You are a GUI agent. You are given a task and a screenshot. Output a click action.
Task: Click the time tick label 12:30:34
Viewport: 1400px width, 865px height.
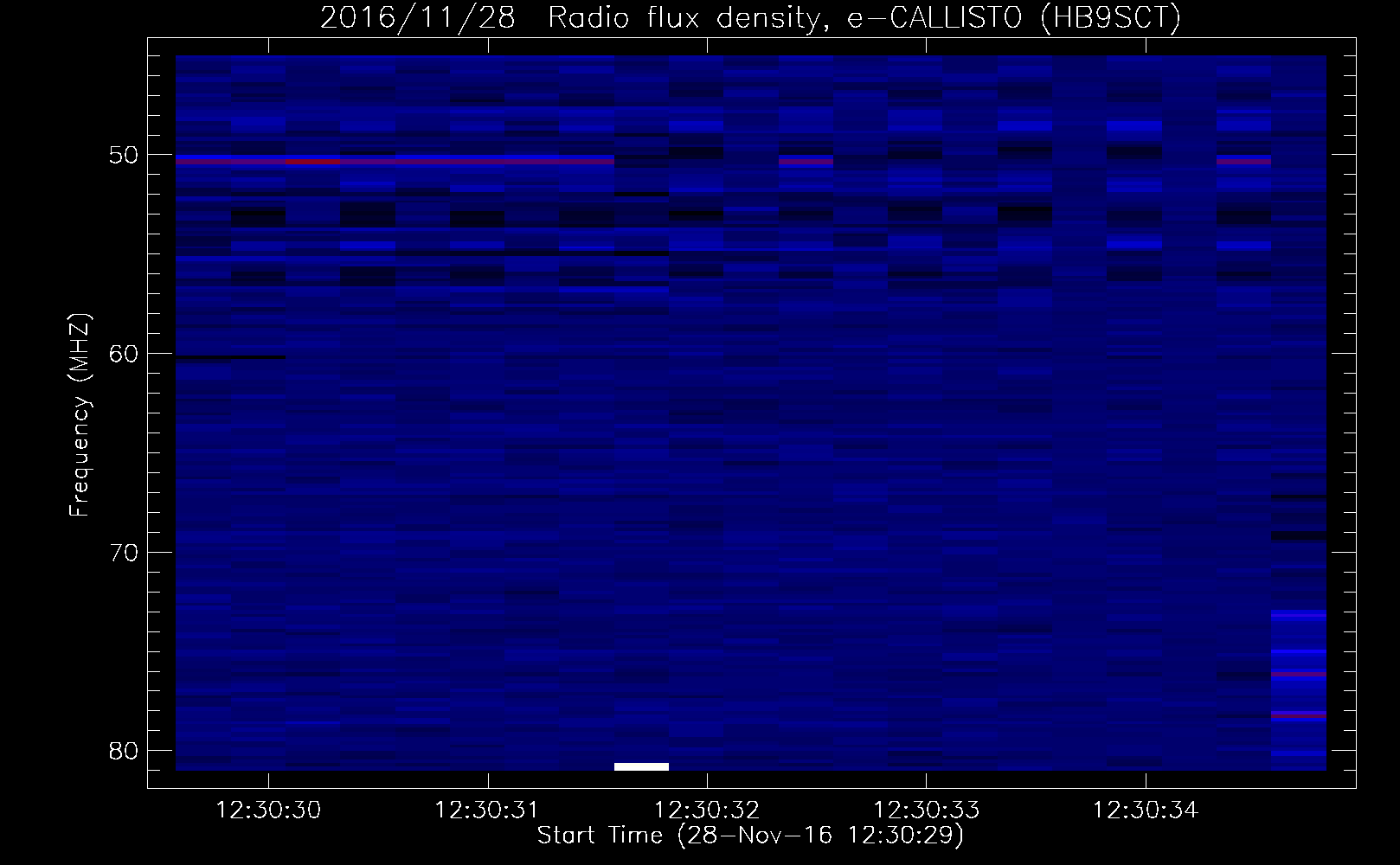1146,811
